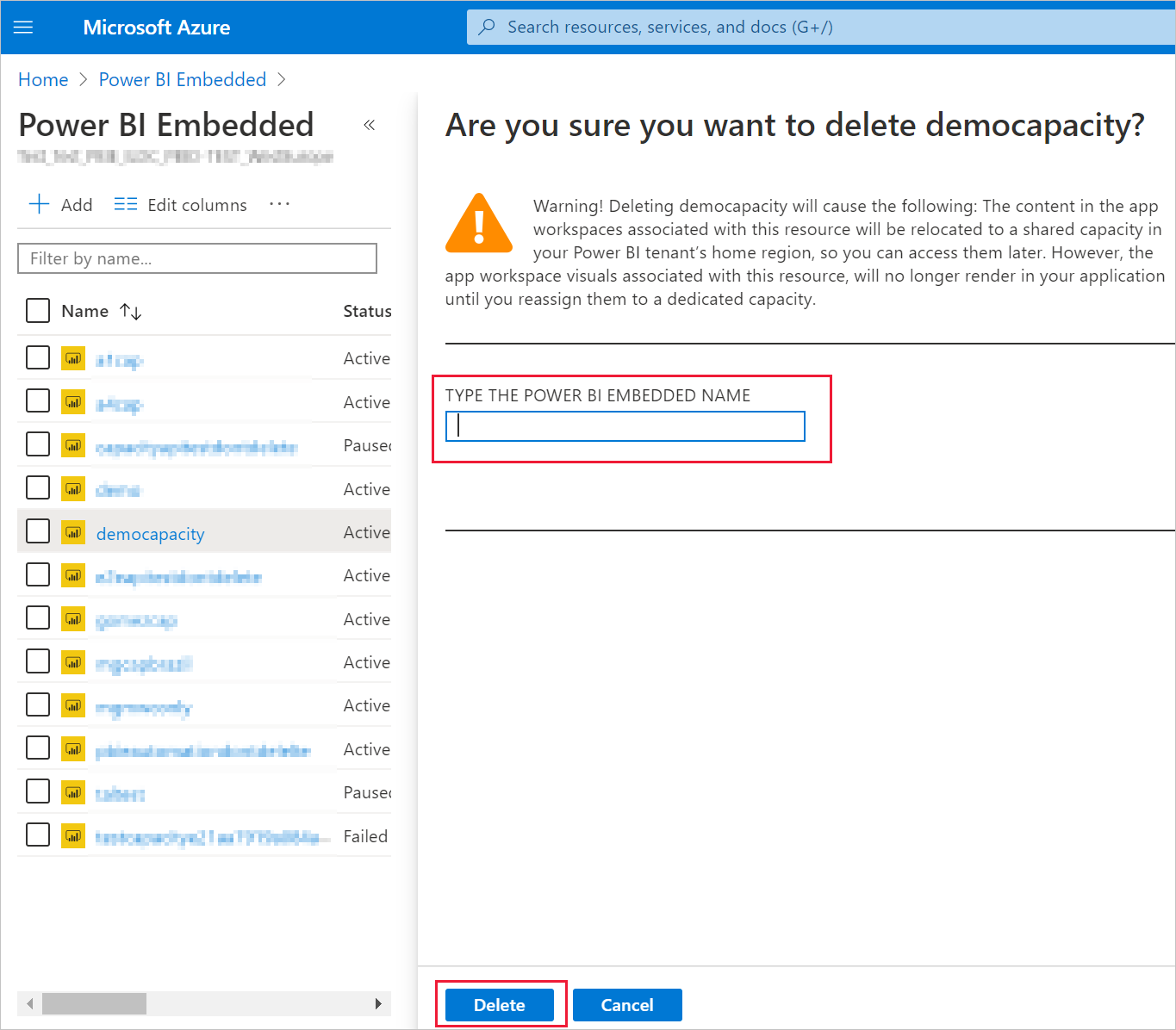Image resolution: width=1176 pixels, height=1030 pixels.
Task: Open Power BI Embedded breadcrumb link
Action: [x=183, y=80]
